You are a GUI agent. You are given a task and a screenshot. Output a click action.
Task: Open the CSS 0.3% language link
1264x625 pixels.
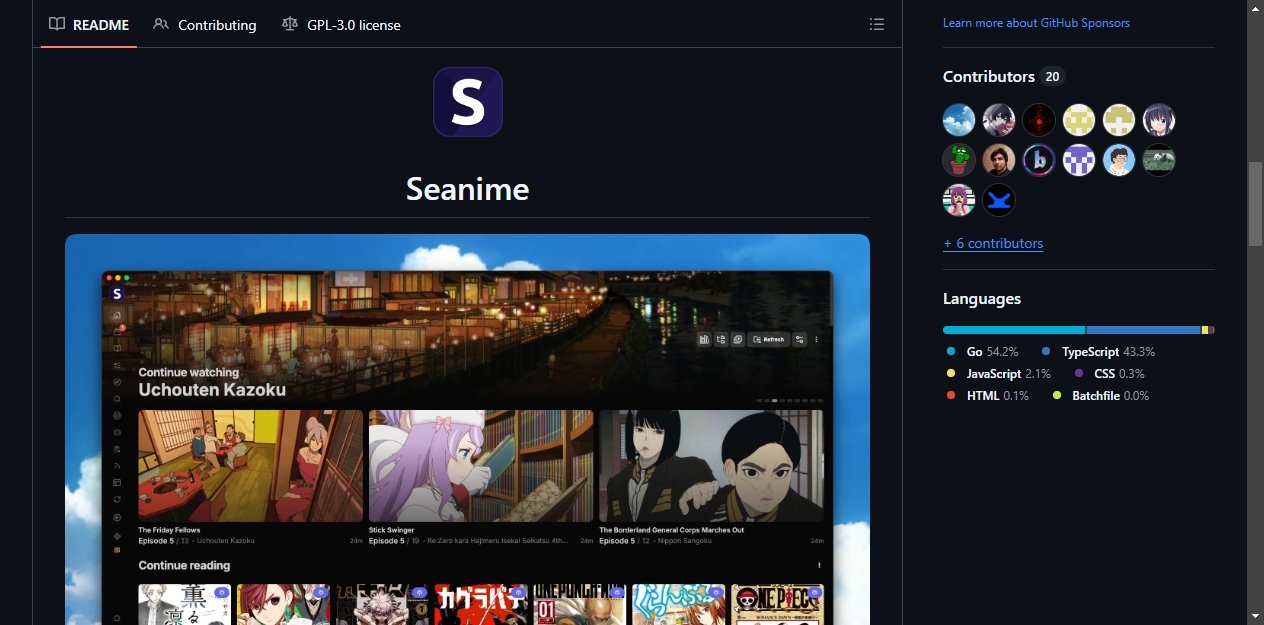(1109, 374)
